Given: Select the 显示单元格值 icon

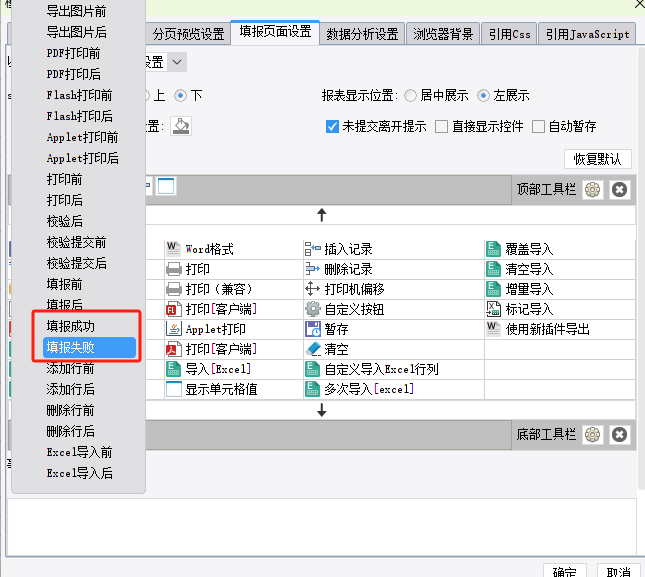Looking at the screenshot, I should pyautogui.click(x=173, y=389).
